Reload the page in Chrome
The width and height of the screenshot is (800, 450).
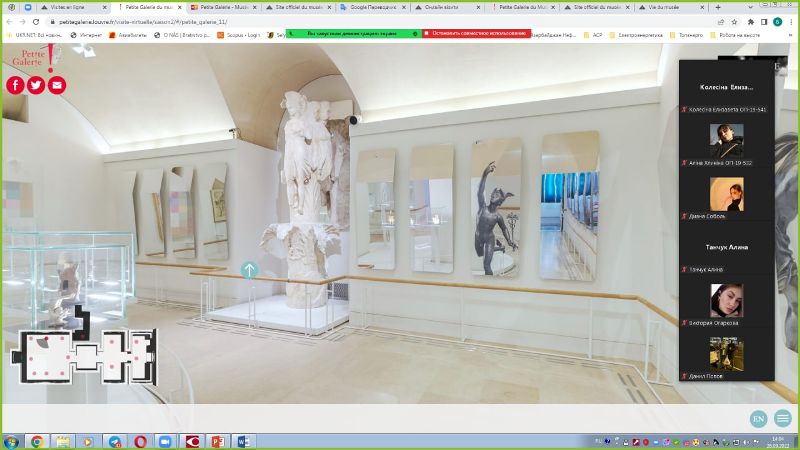pyautogui.click(x=36, y=22)
